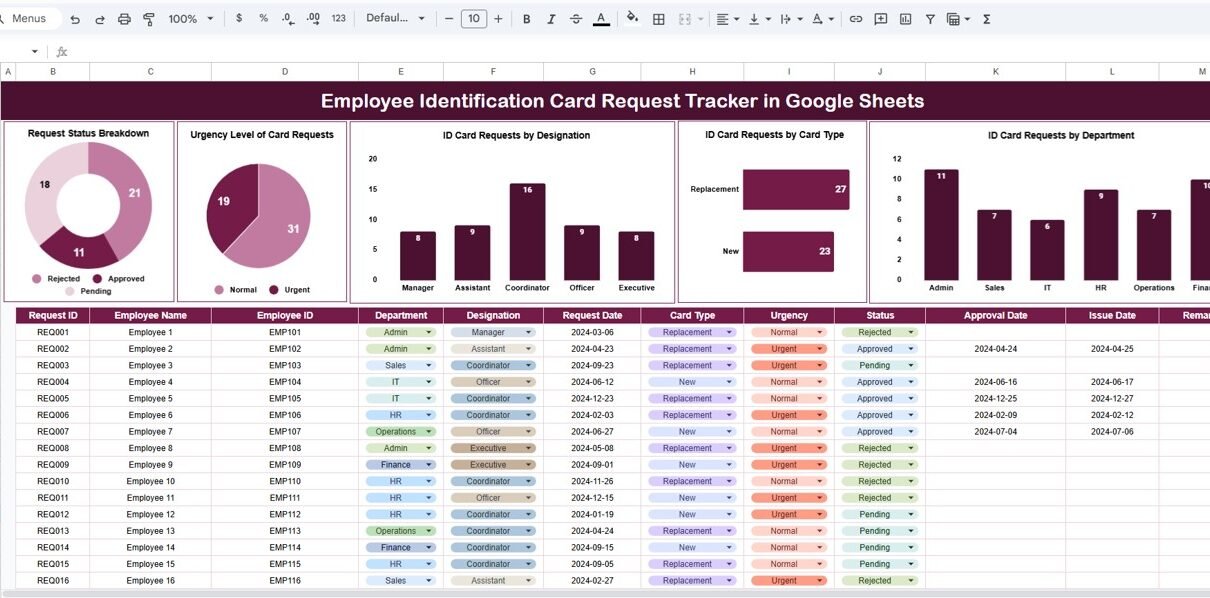Toggle Italic formatting
Screen dimensions: 1210x598
(x=552, y=19)
